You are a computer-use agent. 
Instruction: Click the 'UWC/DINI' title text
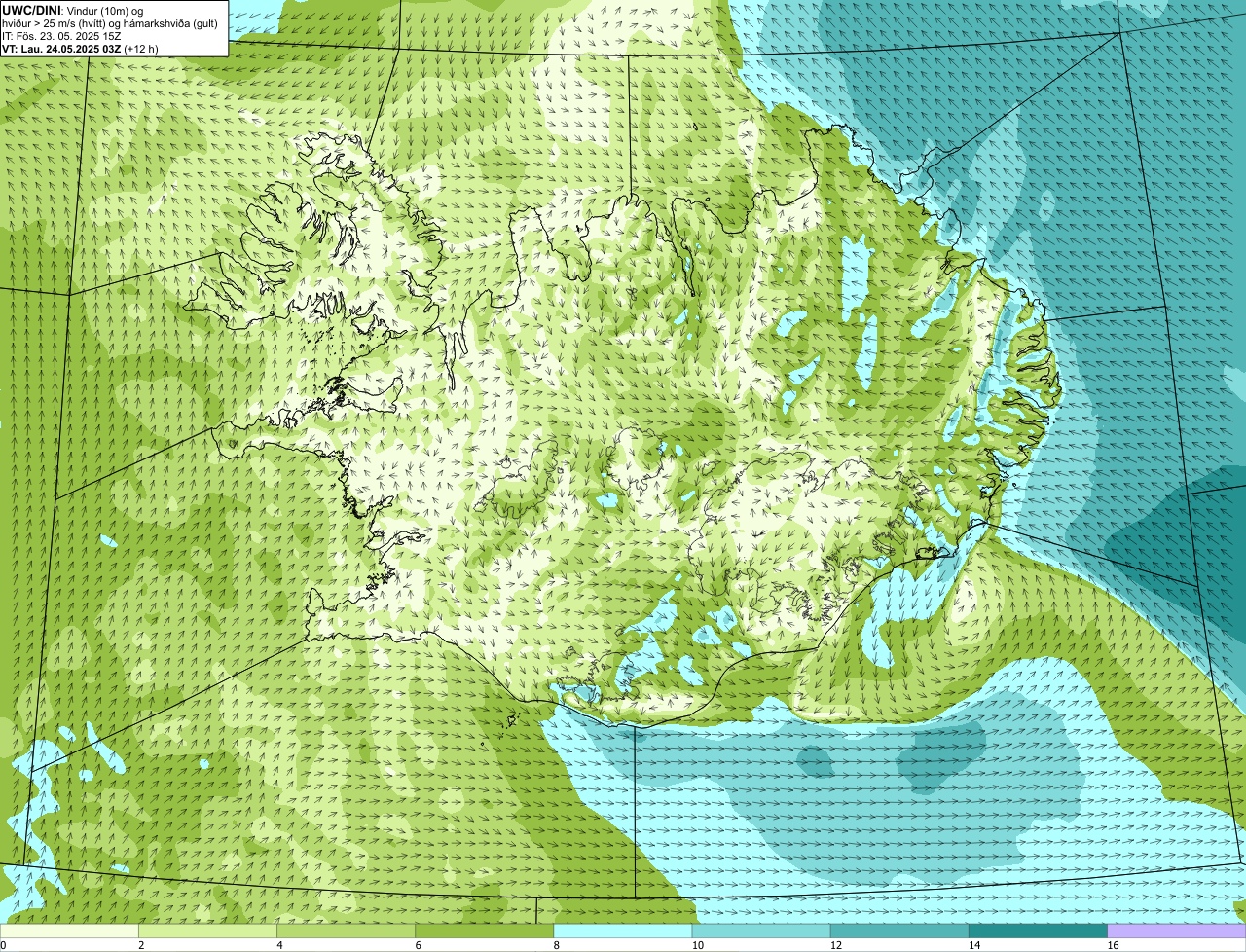click(31, 10)
